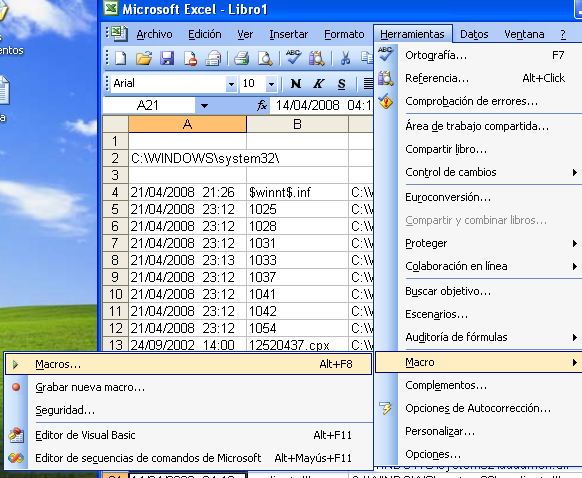
Task: Open the Archivo menu
Action: (154, 34)
